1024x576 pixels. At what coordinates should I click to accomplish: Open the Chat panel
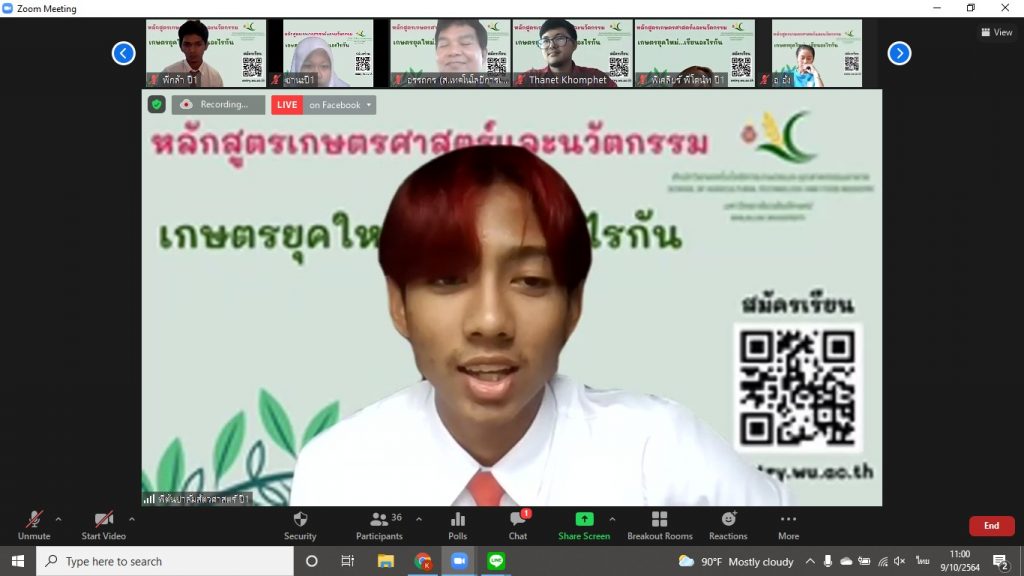click(x=517, y=525)
